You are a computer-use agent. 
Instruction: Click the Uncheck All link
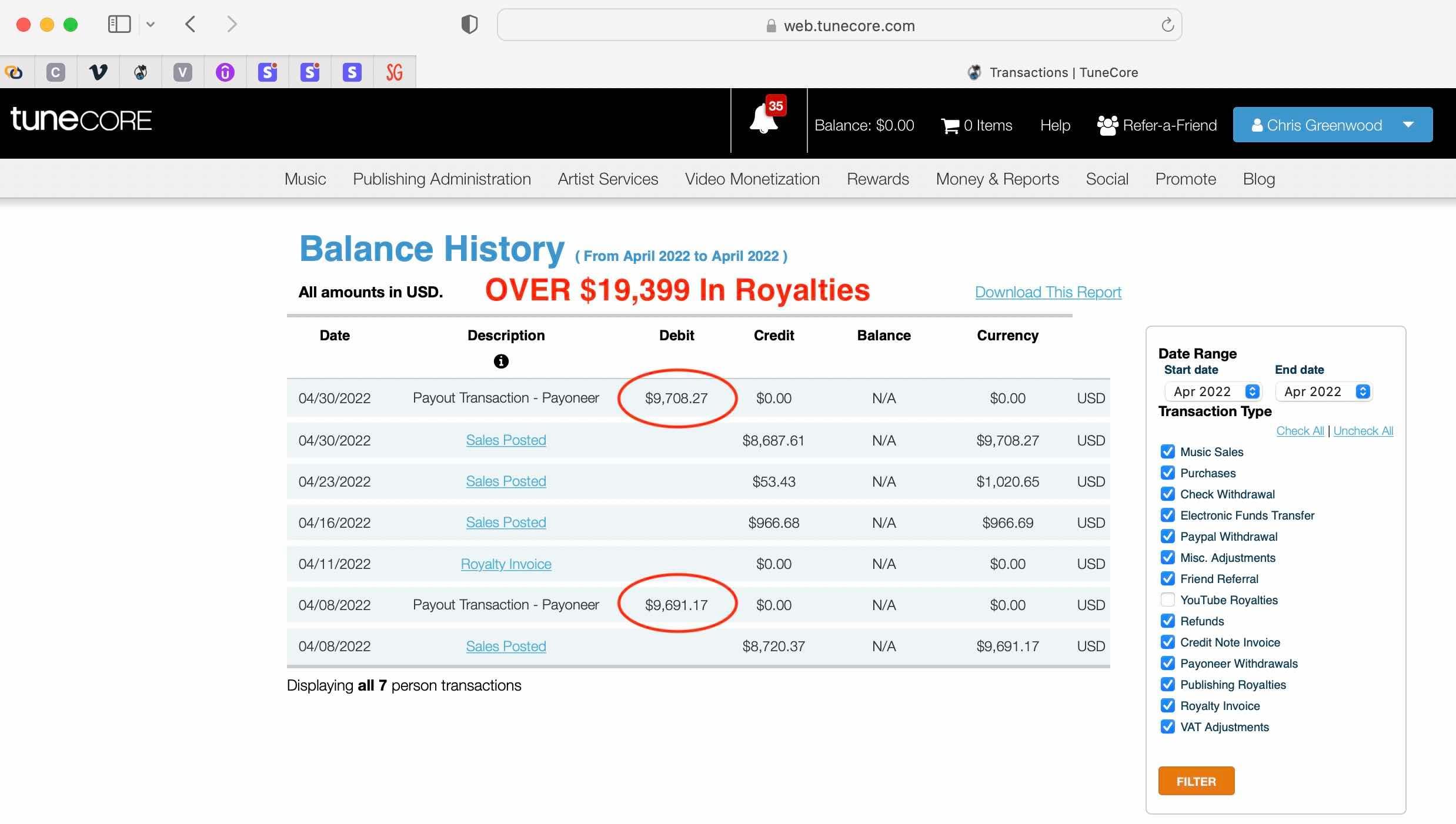[1363, 431]
